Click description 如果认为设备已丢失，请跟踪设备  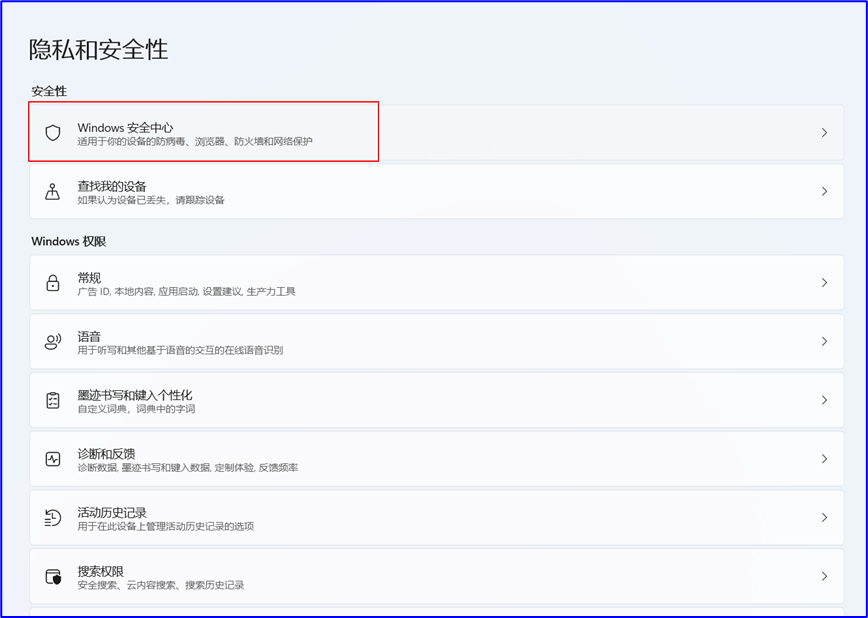pos(151,200)
